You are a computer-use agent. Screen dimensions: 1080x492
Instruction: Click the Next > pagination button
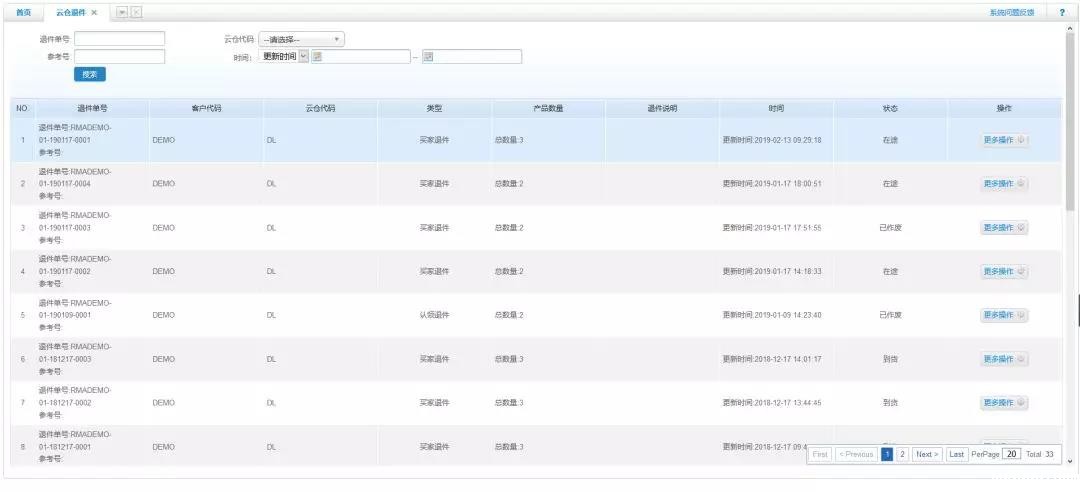(x=927, y=454)
